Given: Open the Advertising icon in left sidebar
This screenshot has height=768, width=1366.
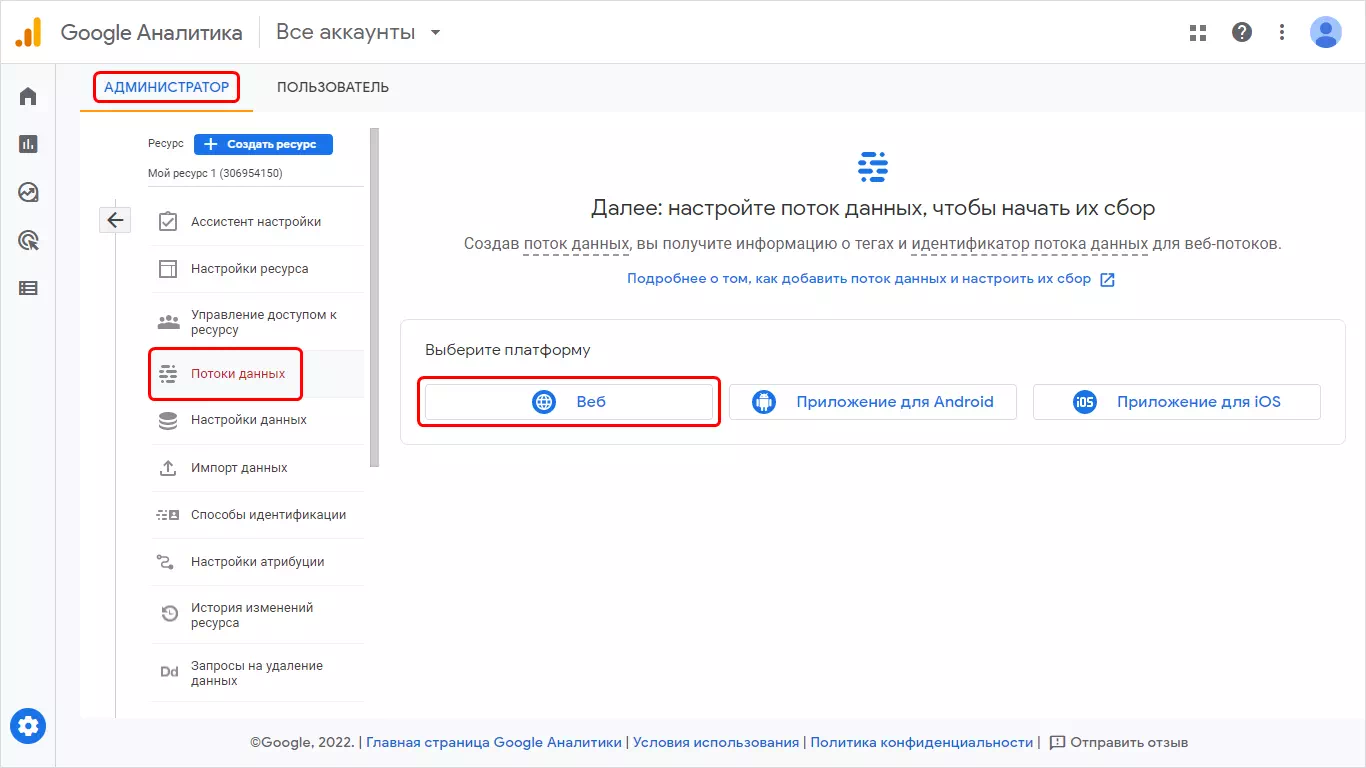Looking at the screenshot, I should click(28, 240).
